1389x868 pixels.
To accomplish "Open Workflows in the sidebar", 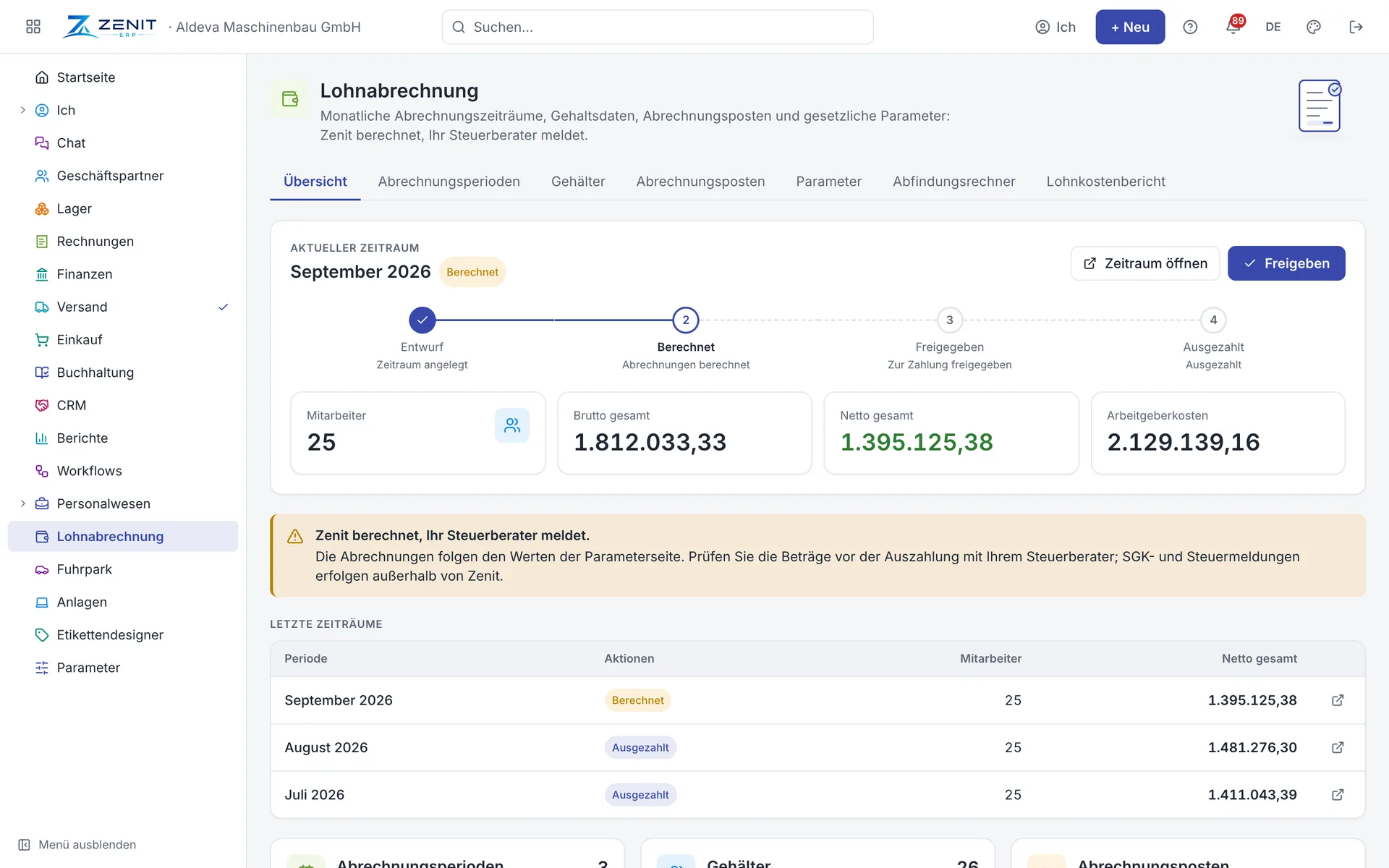I will [123, 471].
